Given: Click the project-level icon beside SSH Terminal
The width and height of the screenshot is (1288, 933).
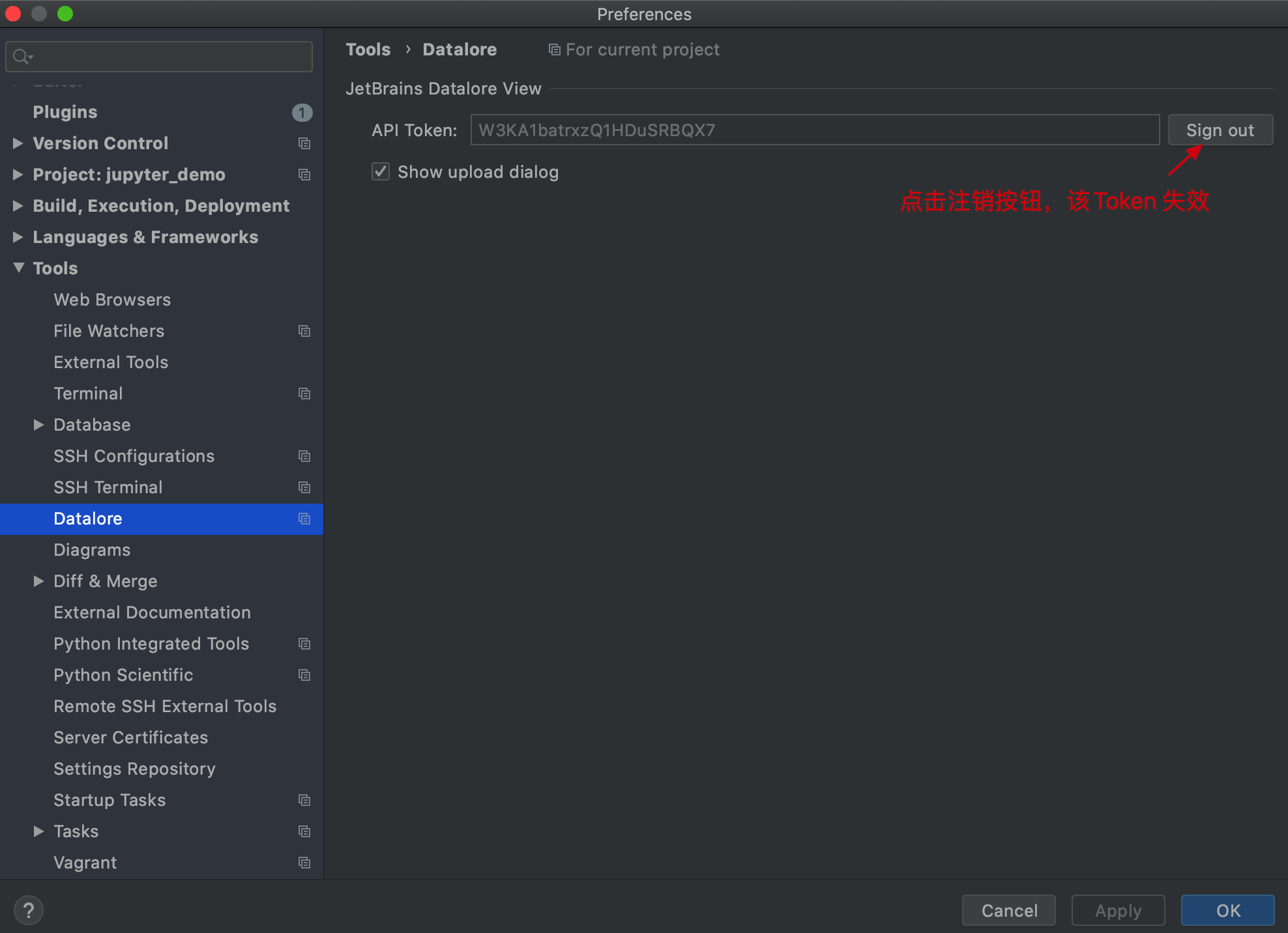Looking at the screenshot, I should [x=304, y=487].
